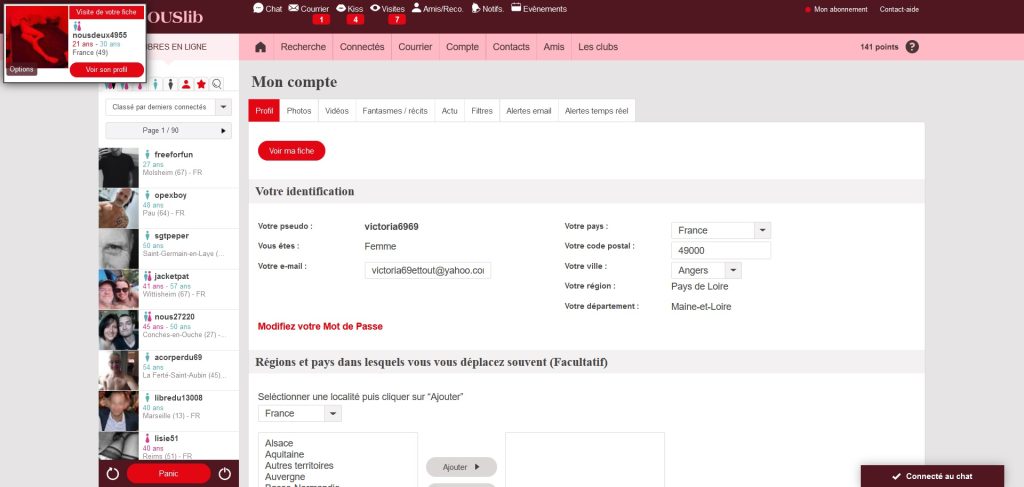This screenshot has height=487, width=1024.
Task: Open the 'Fantasmes / récits' tab
Action: click(x=393, y=111)
